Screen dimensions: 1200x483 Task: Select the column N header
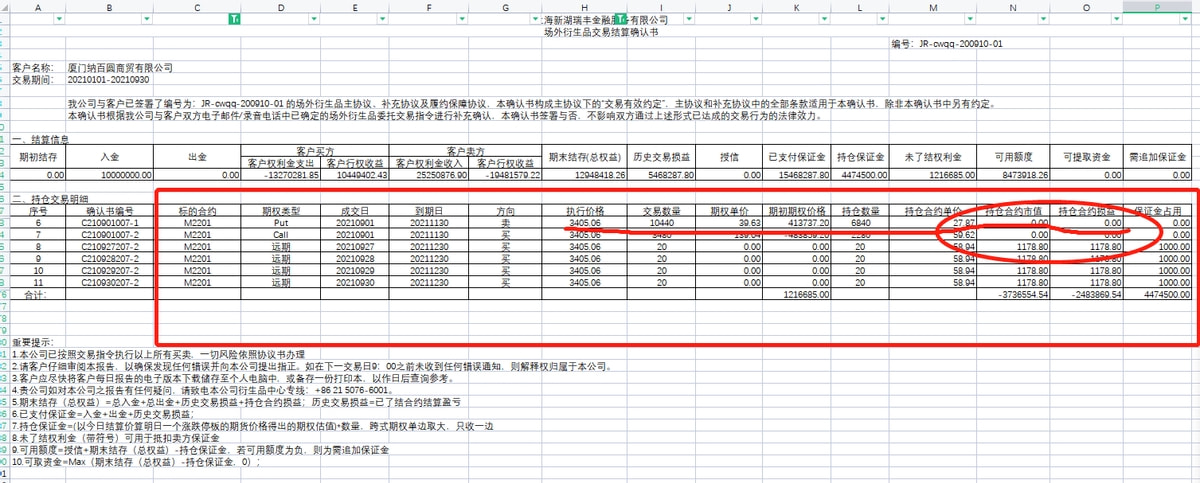(1013, 6)
